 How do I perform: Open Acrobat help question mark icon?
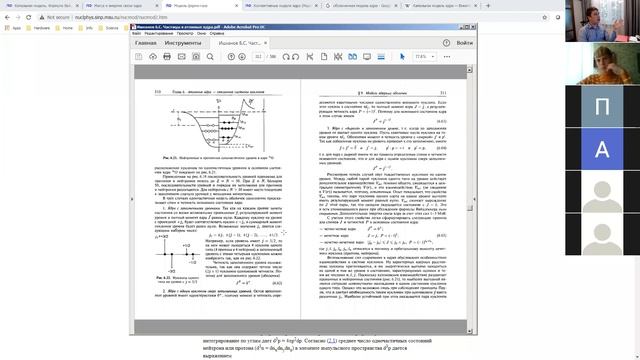447,43
